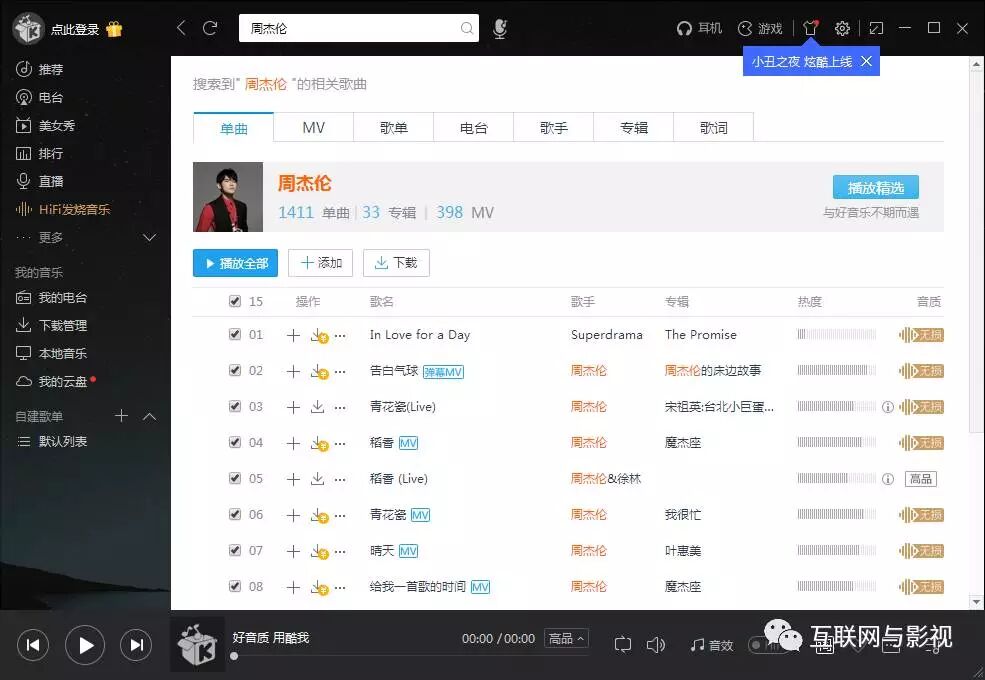
Task: Switch to the MV tab
Action: (313, 128)
